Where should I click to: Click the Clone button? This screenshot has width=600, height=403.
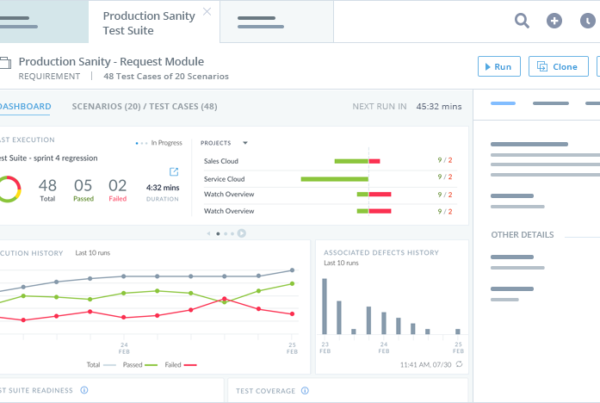557,67
